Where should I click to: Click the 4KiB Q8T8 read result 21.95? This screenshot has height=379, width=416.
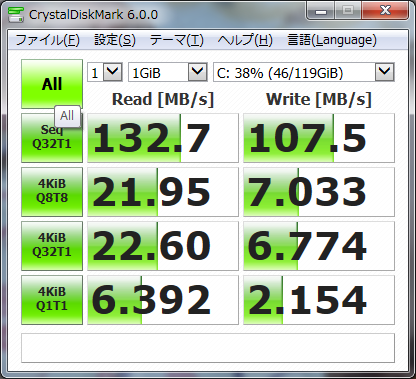[163, 192]
